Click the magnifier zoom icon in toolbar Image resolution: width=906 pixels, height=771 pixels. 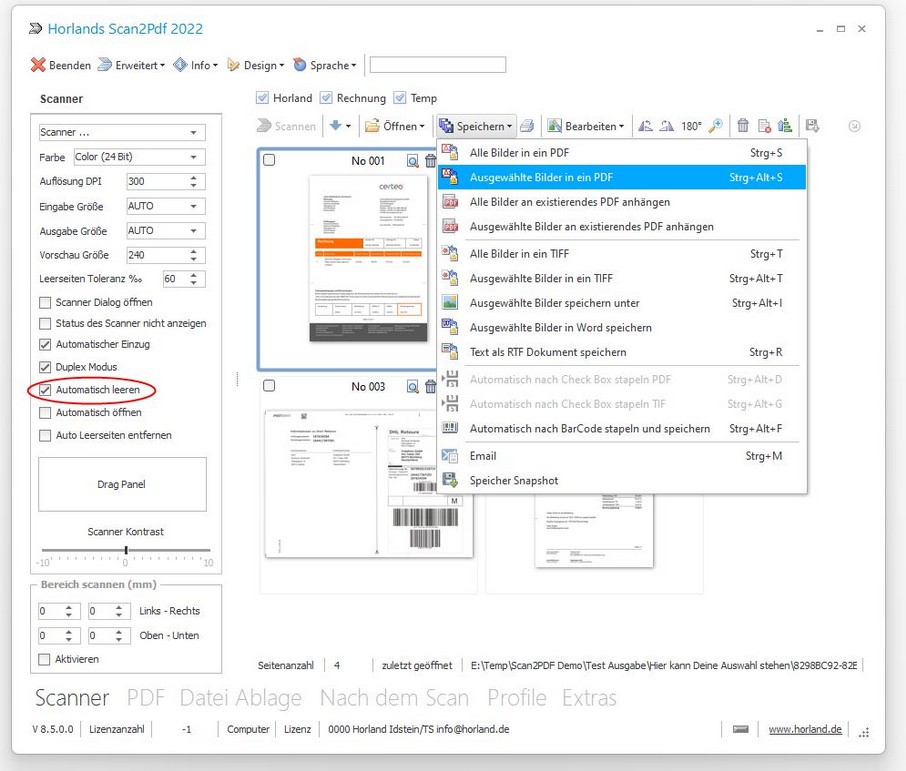[715, 125]
